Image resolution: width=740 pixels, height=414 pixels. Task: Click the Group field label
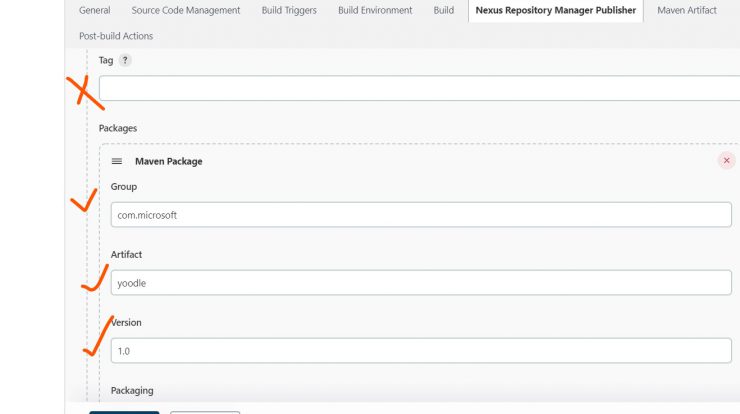pyautogui.click(x=124, y=186)
